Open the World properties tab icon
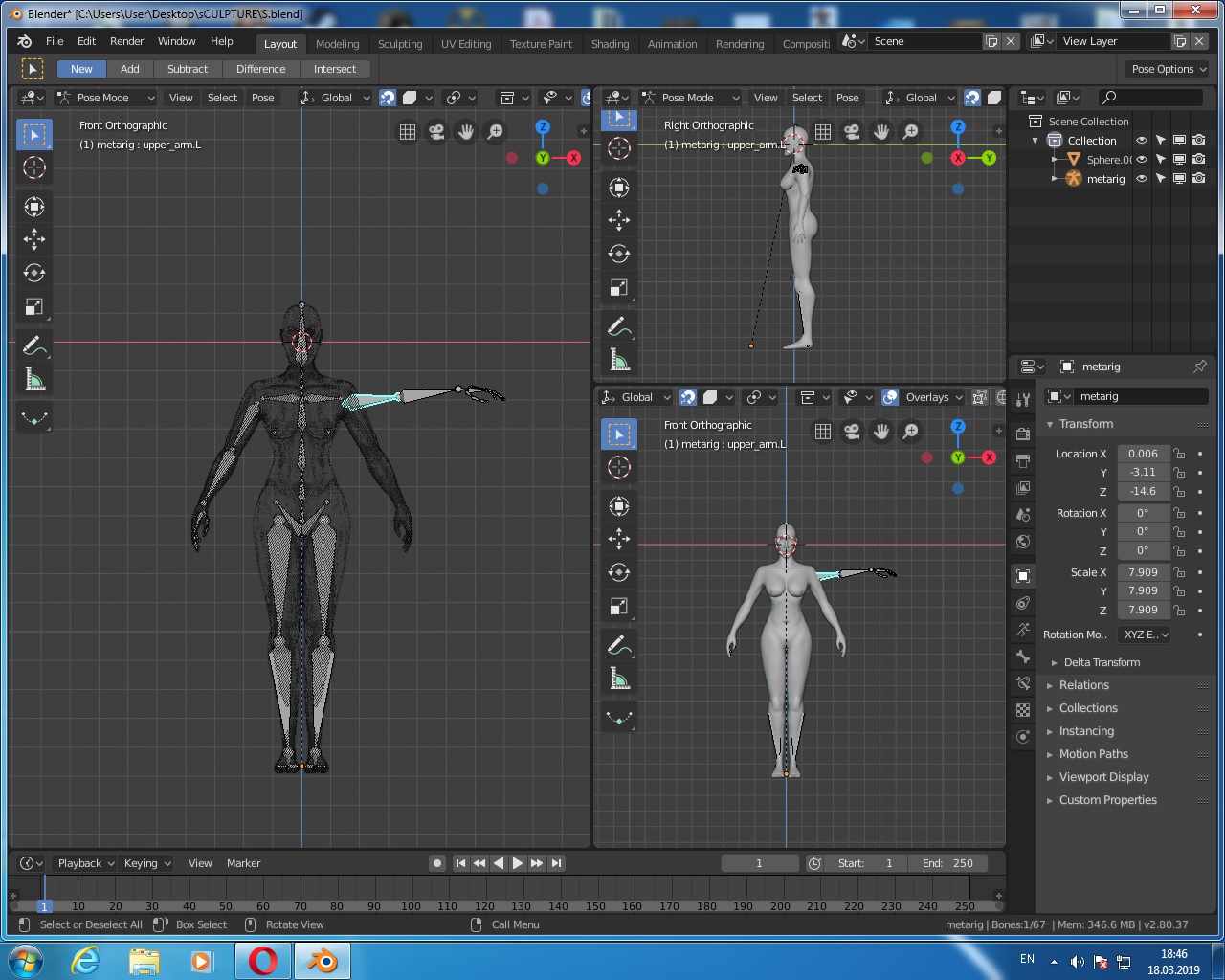Viewport: 1225px width, 980px height. tap(1023, 542)
